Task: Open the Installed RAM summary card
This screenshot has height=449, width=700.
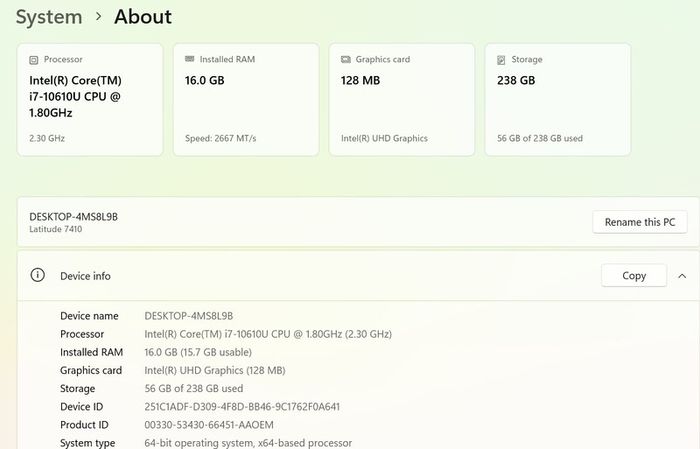Action: (x=246, y=100)
